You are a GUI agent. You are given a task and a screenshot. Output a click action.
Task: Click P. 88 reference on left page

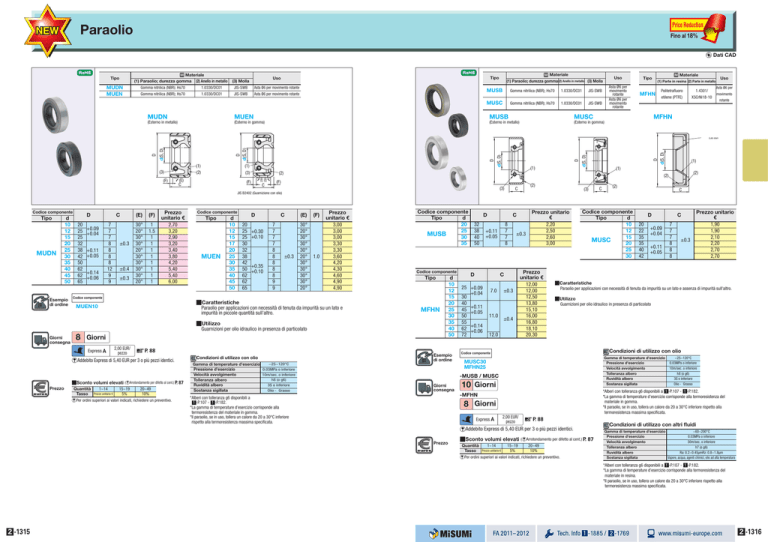146,351
